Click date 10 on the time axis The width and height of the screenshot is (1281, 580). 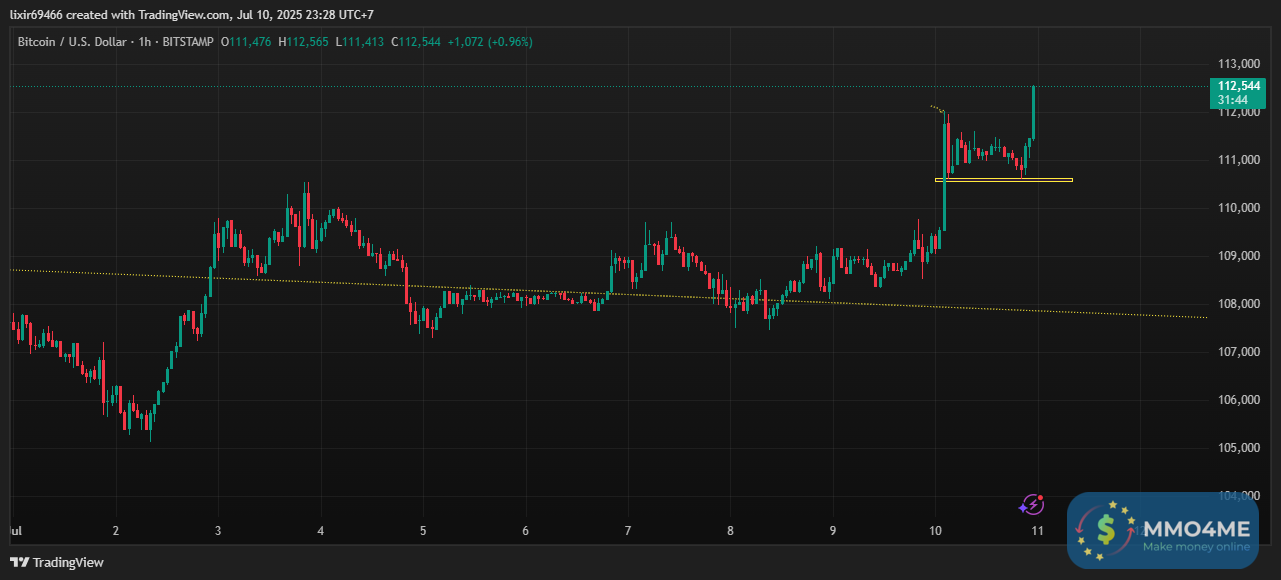pos(936,530)
